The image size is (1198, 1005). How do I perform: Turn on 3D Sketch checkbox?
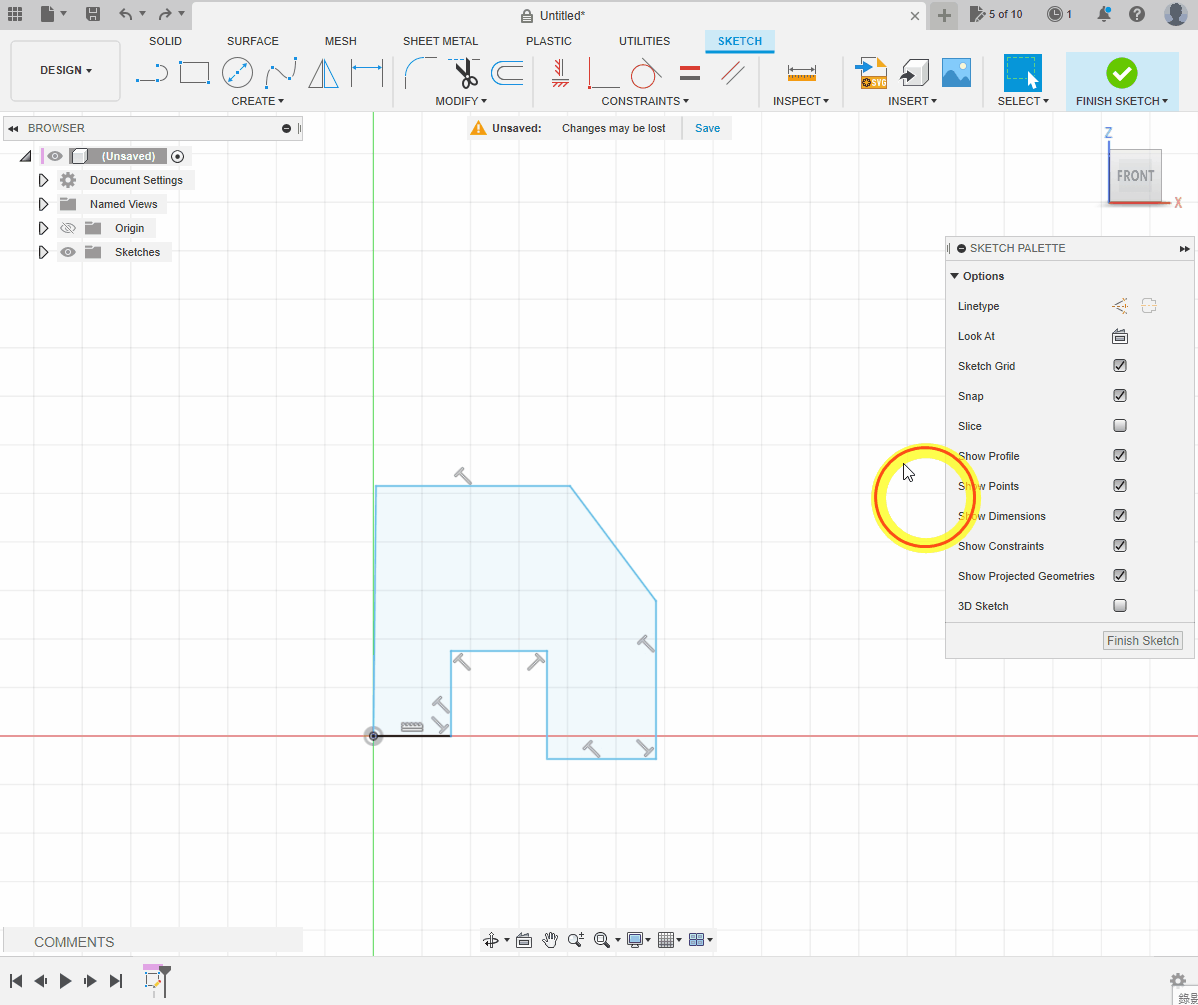click(x=1120, y=606)
